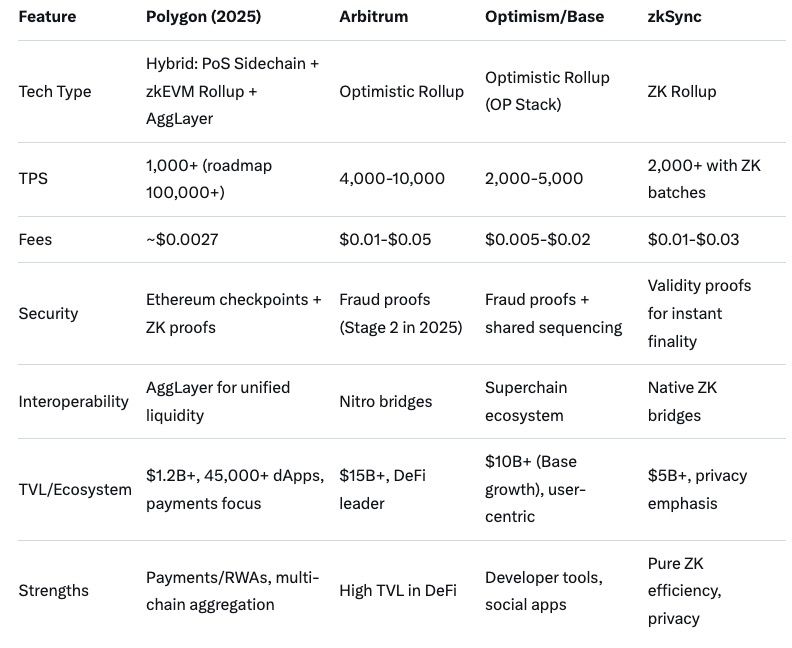Select the Tech Type row label
Viewport: 792px width, 648px height.
(54, 92)
